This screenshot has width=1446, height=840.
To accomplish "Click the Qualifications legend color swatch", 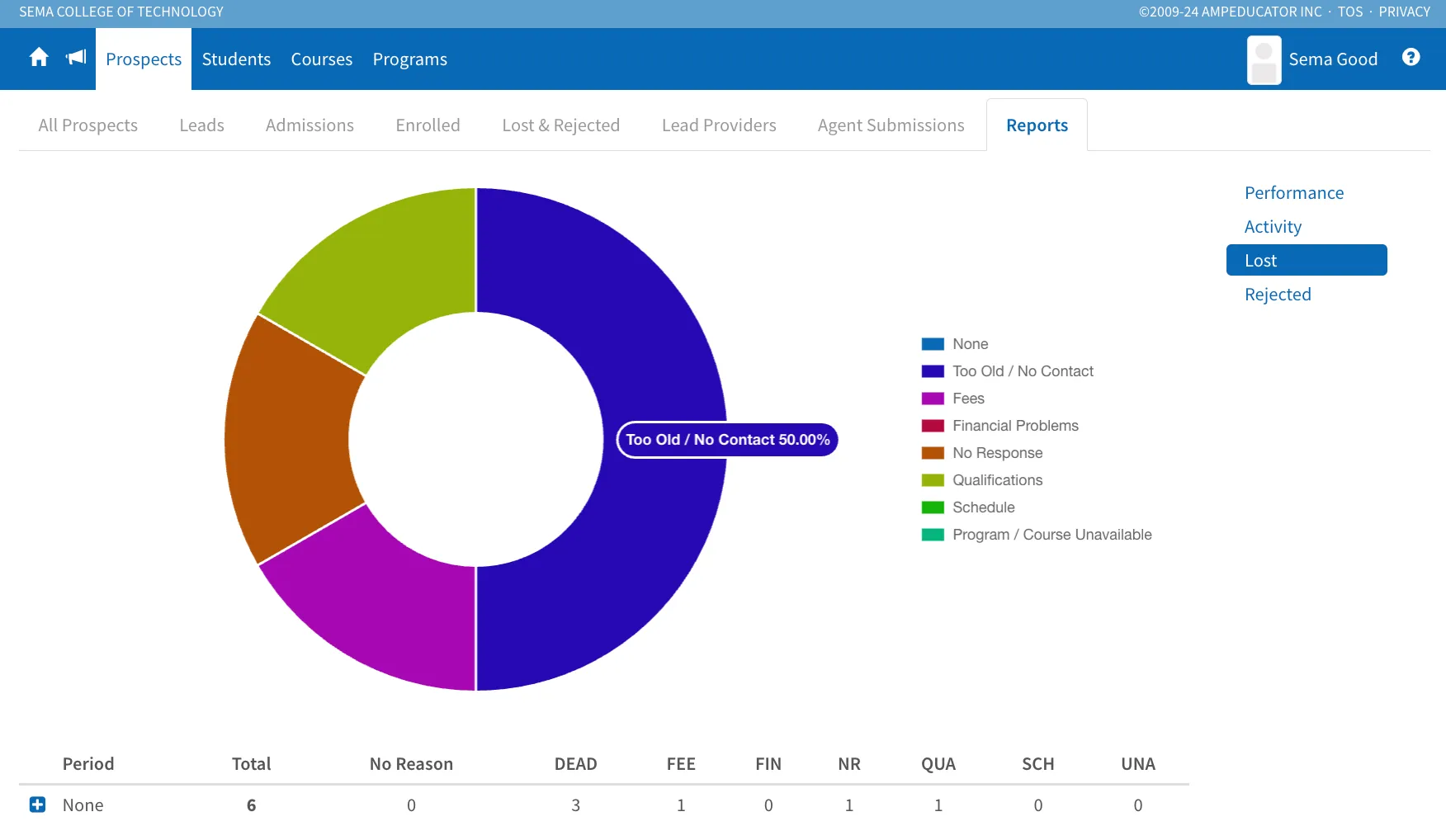I will pyautogui.click(x=933, y=480).
